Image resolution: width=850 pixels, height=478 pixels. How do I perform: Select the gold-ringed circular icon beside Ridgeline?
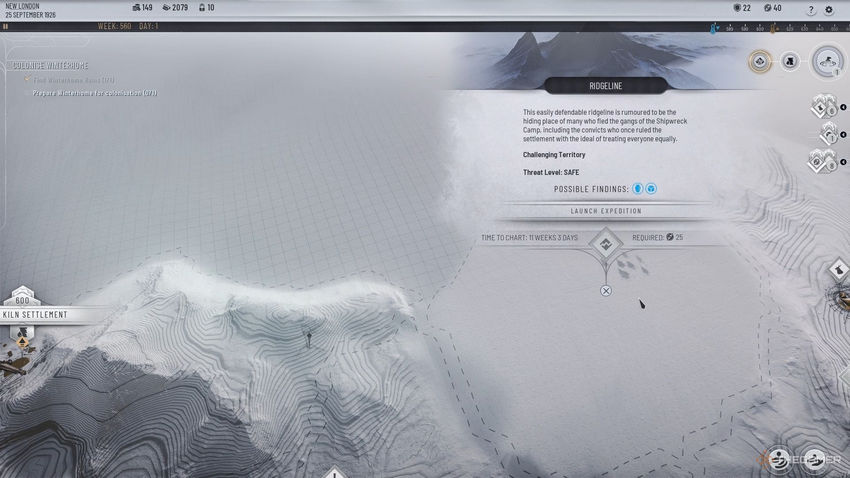(760, 61)
